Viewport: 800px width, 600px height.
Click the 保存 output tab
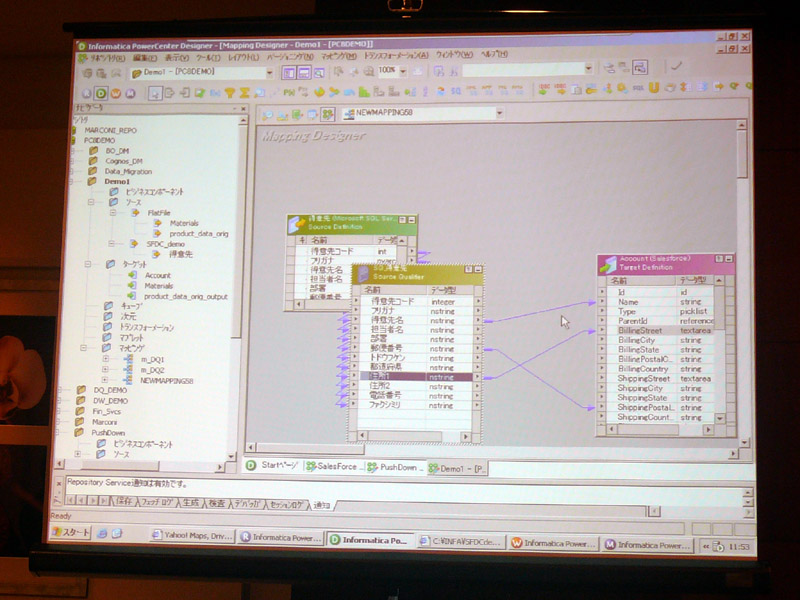[123, 502]
